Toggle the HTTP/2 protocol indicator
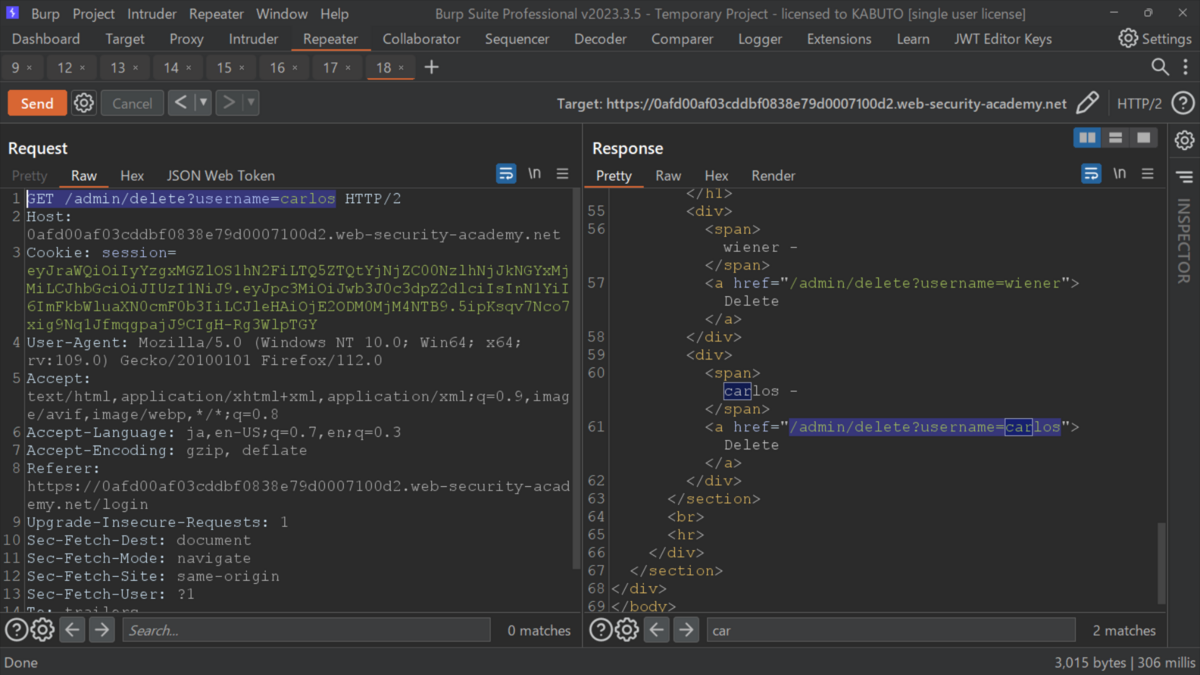The image size is (1200, 675). [x=1139, y=103]
